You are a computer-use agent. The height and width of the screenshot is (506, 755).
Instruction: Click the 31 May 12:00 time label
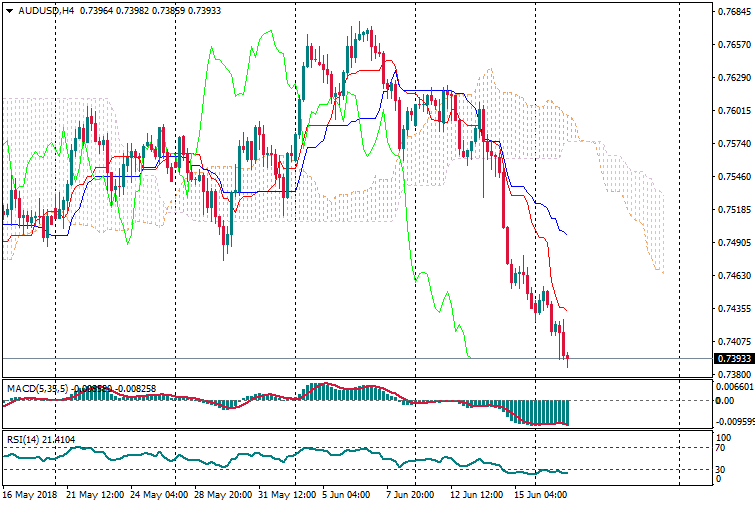pyautogui.click(x=290, y=495)
